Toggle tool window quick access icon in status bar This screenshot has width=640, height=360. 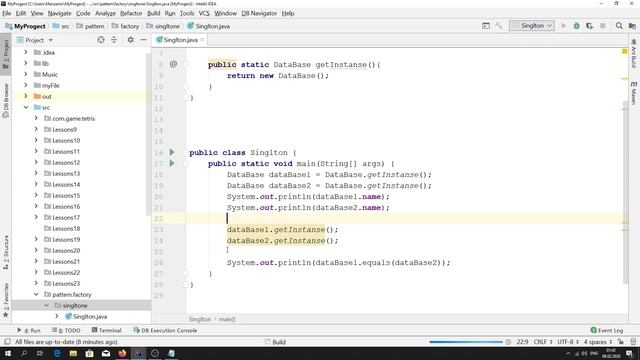(7, 342)
